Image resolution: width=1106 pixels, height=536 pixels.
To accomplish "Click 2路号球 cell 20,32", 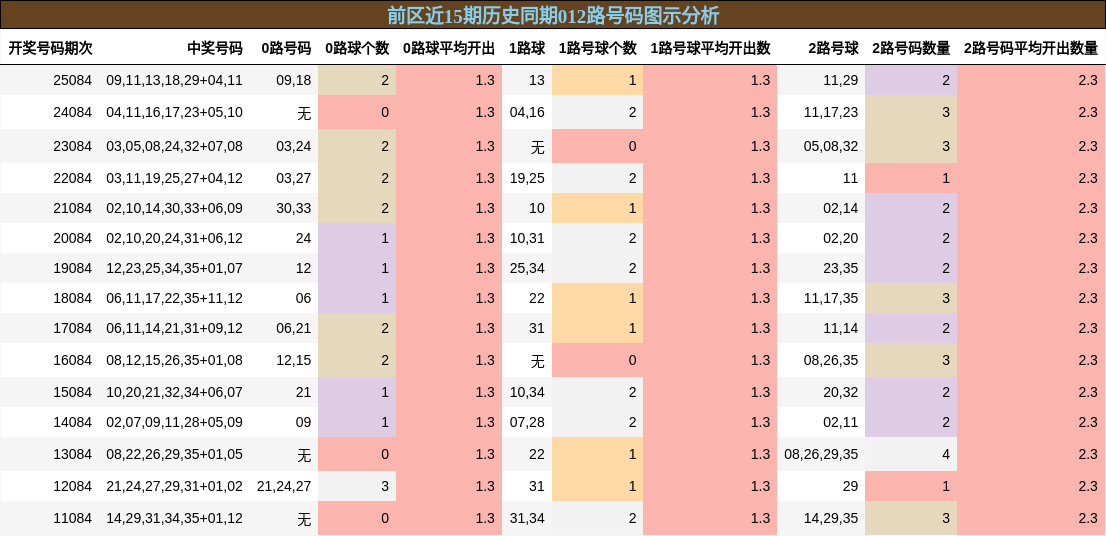I will (x=841, y=392).
